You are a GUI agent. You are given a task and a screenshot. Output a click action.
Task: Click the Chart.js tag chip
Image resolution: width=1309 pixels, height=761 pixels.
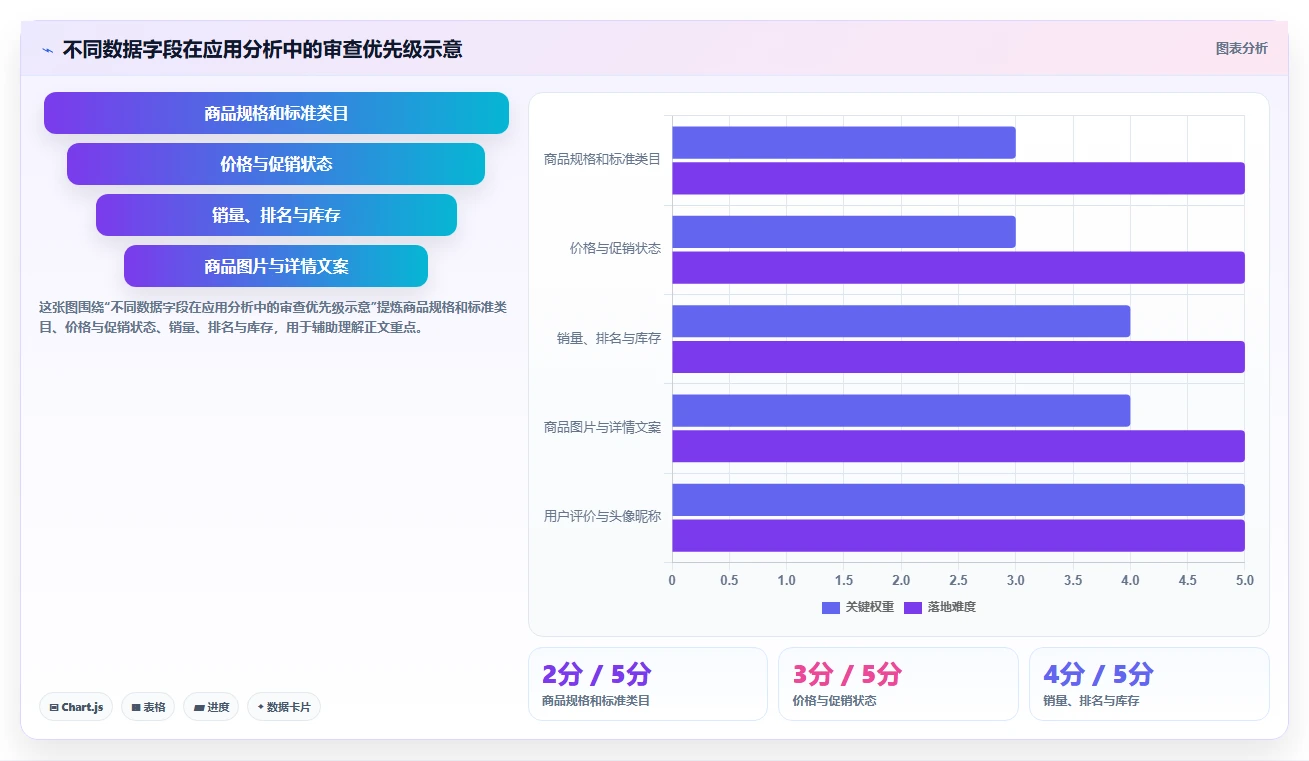pyautogui.click(x=76, y=707)
